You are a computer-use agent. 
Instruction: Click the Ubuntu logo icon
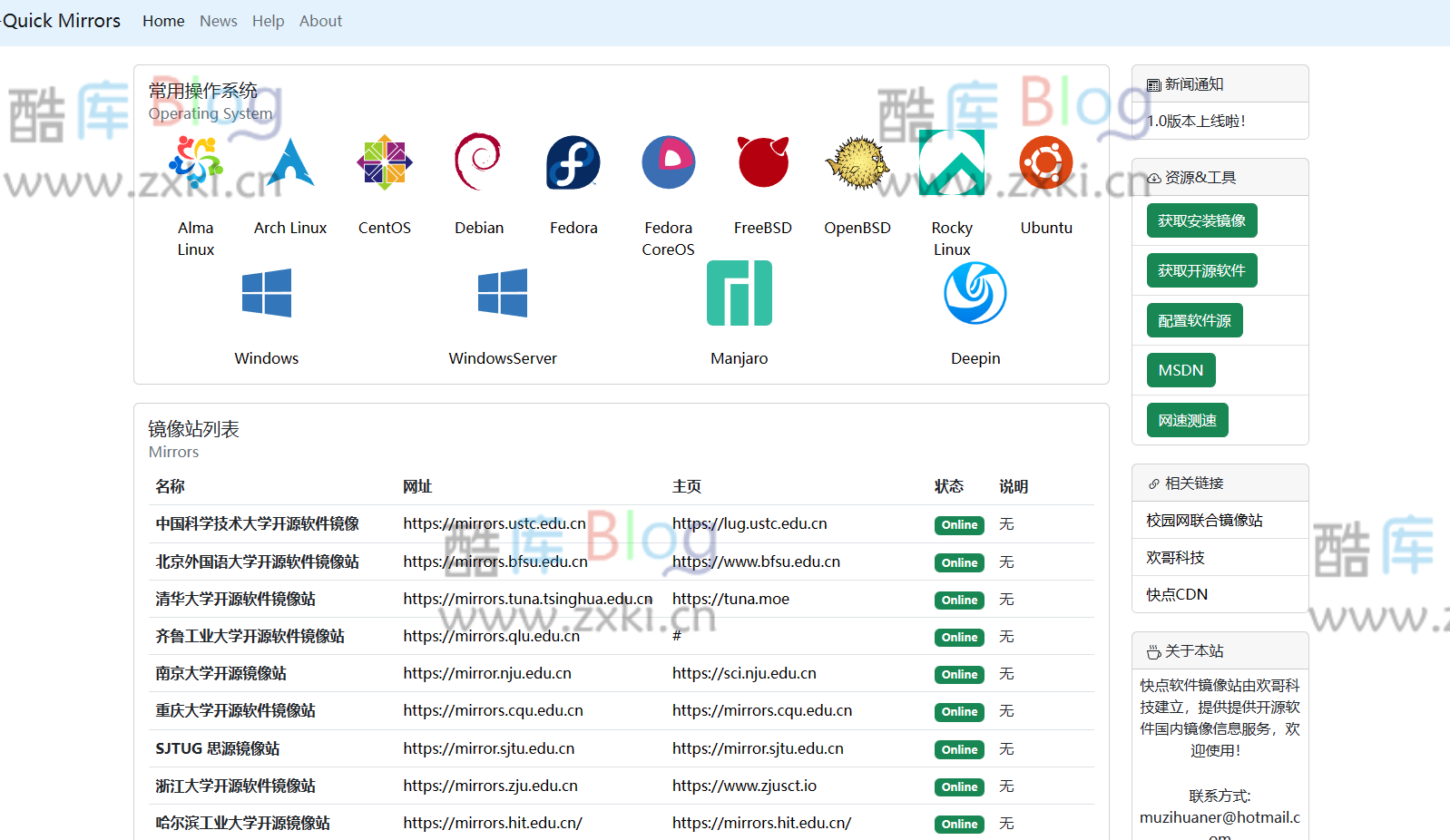click(x=1045, y=162)
